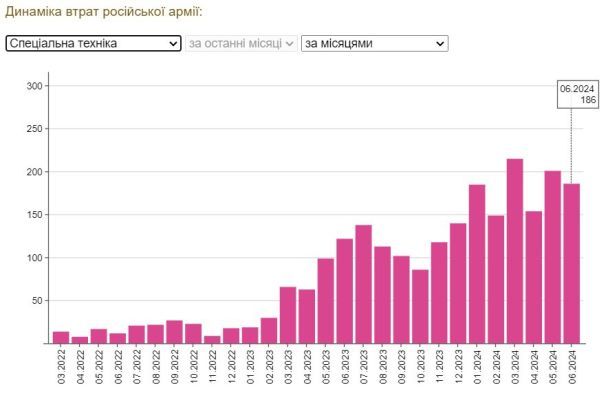Select the 05.2023 bar
The height and width of the screenshot is (398, 608).
326,301
